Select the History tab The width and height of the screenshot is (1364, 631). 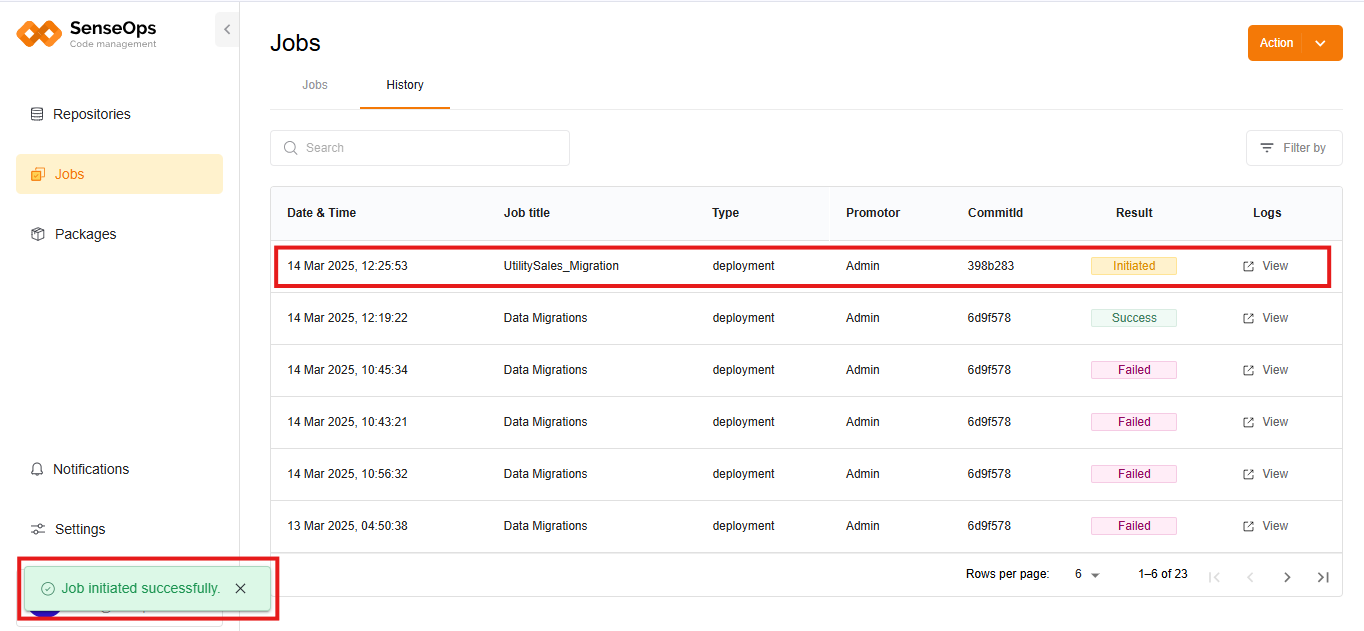[405, 85]
